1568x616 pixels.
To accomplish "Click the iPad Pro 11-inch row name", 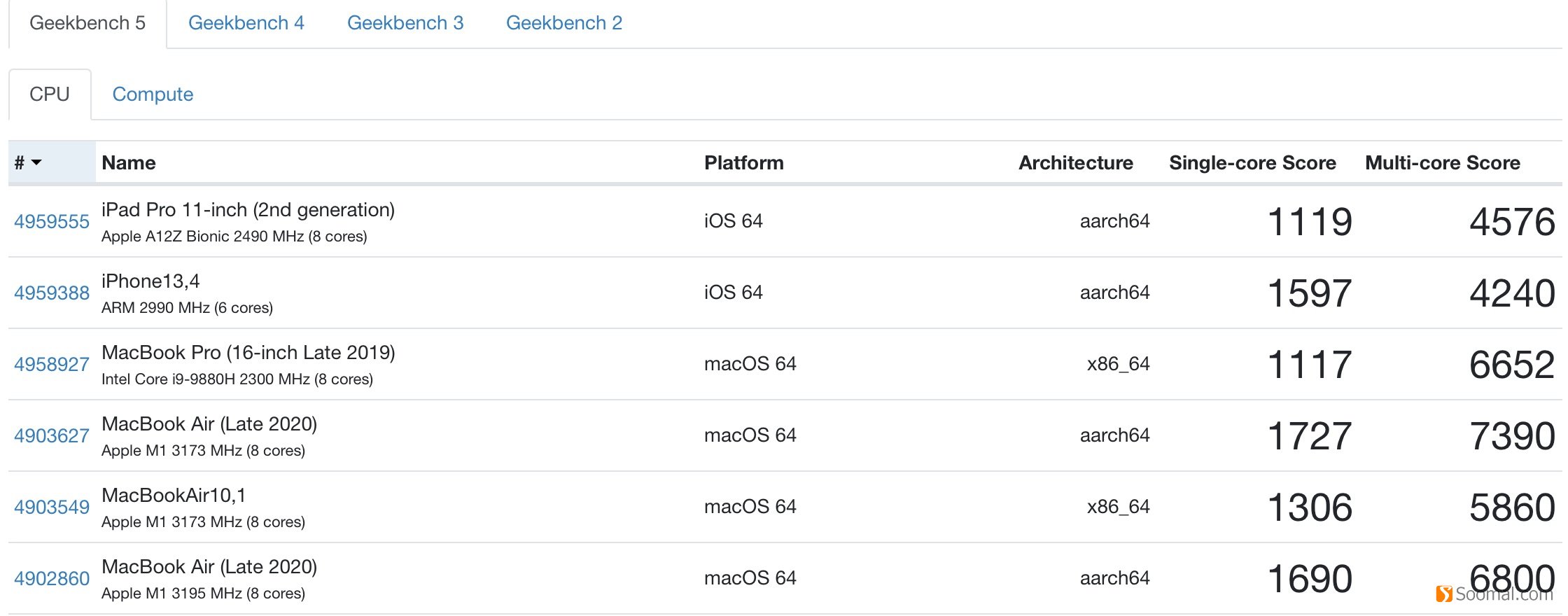I will pos(248,210).
